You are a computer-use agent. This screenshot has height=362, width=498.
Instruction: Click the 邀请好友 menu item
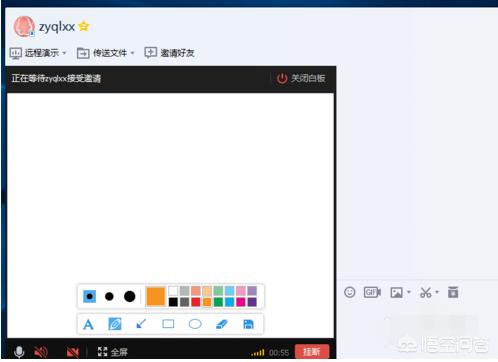170,53
